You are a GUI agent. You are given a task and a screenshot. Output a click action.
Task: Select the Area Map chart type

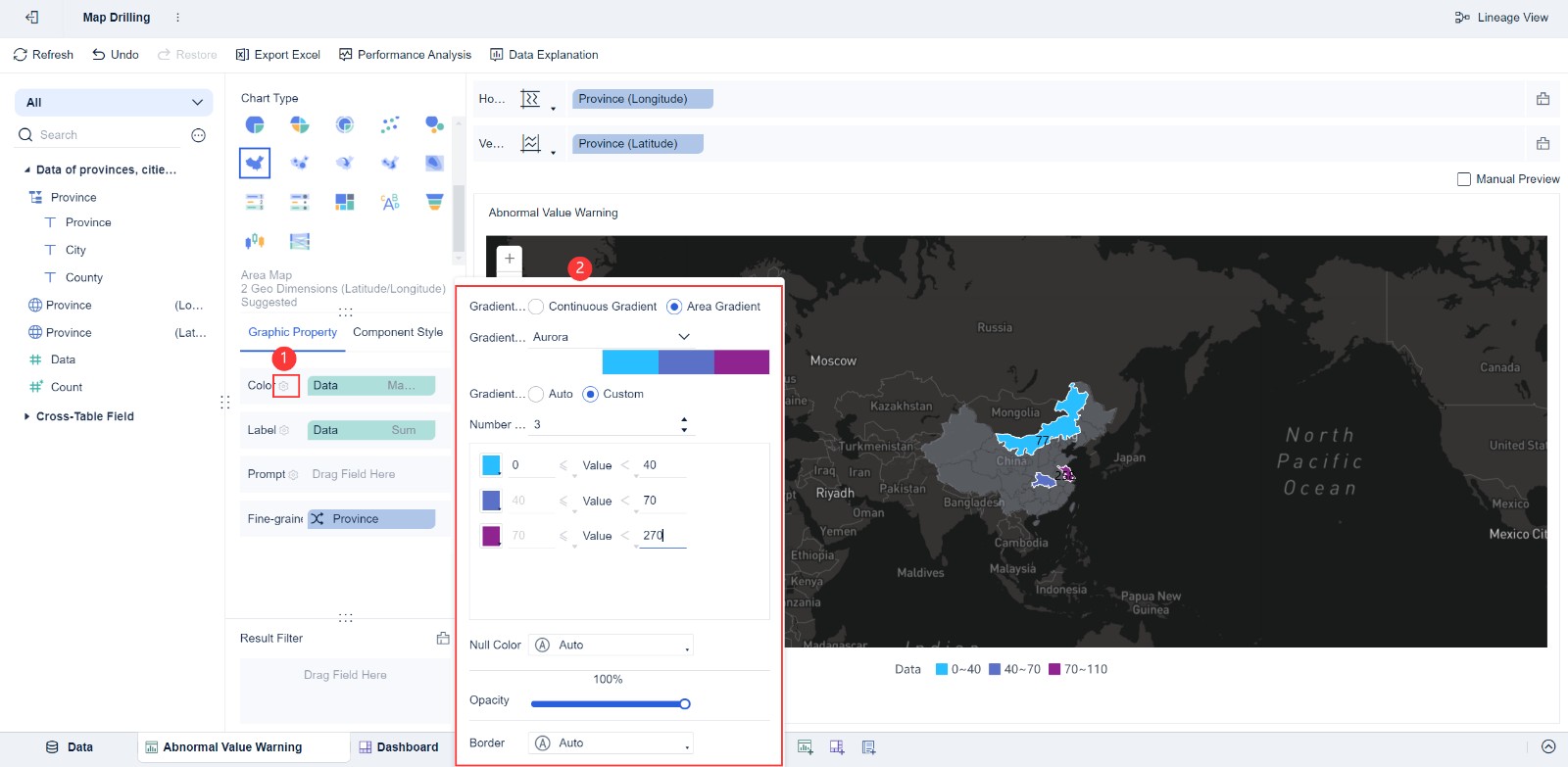coord(255,163)
